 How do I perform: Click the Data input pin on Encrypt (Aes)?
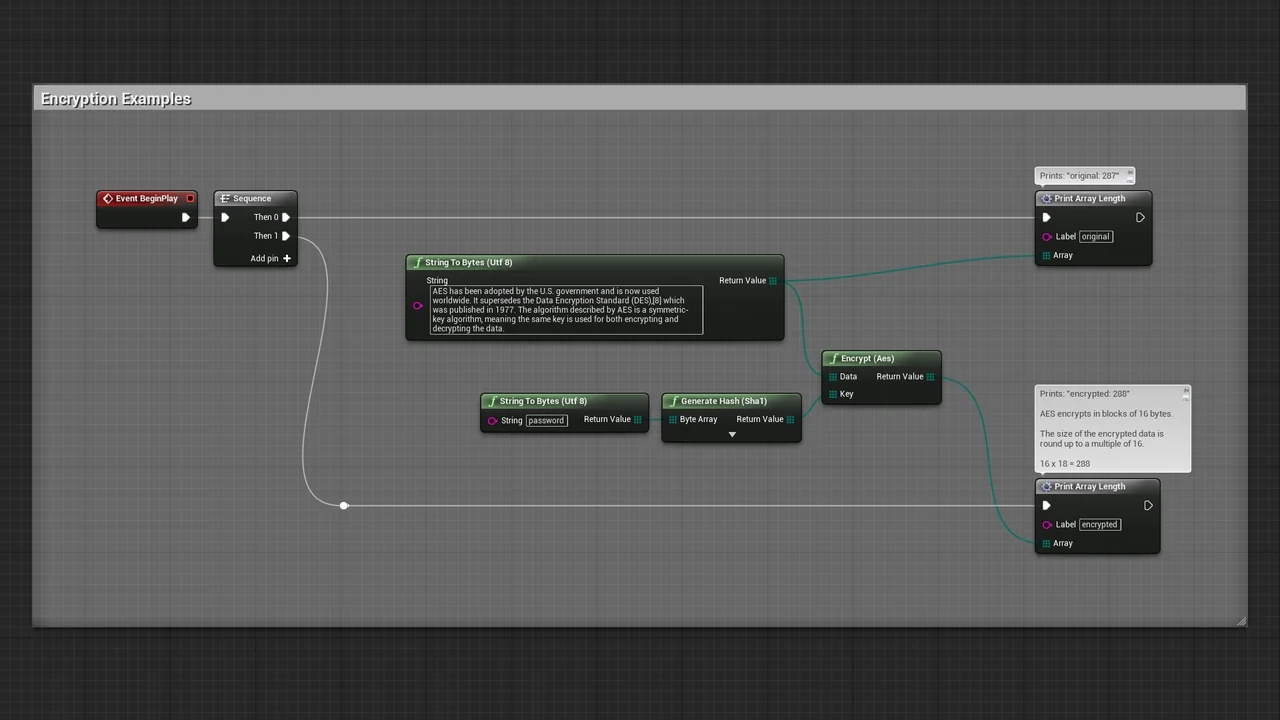pos(833,377)
